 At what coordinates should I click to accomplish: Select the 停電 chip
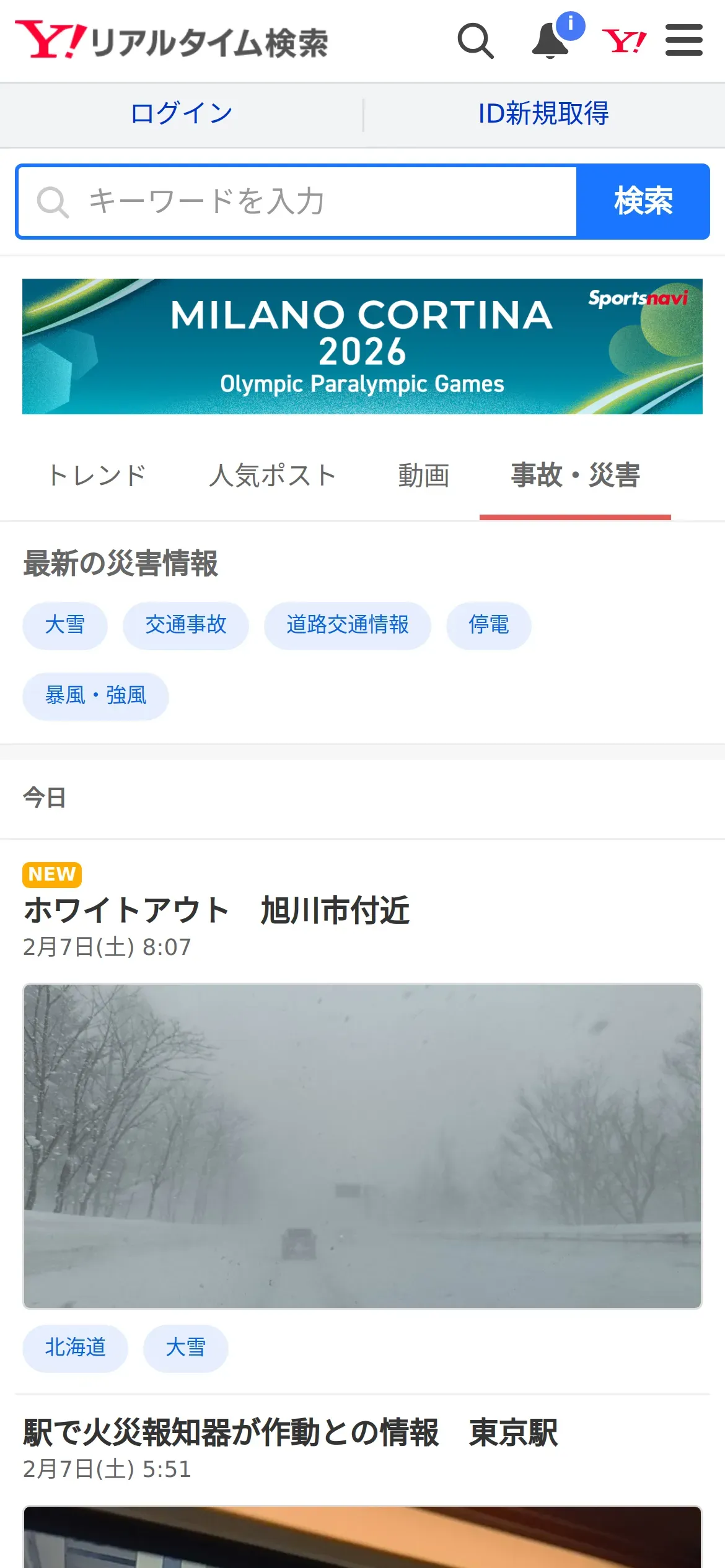click(x=489, y=625)
